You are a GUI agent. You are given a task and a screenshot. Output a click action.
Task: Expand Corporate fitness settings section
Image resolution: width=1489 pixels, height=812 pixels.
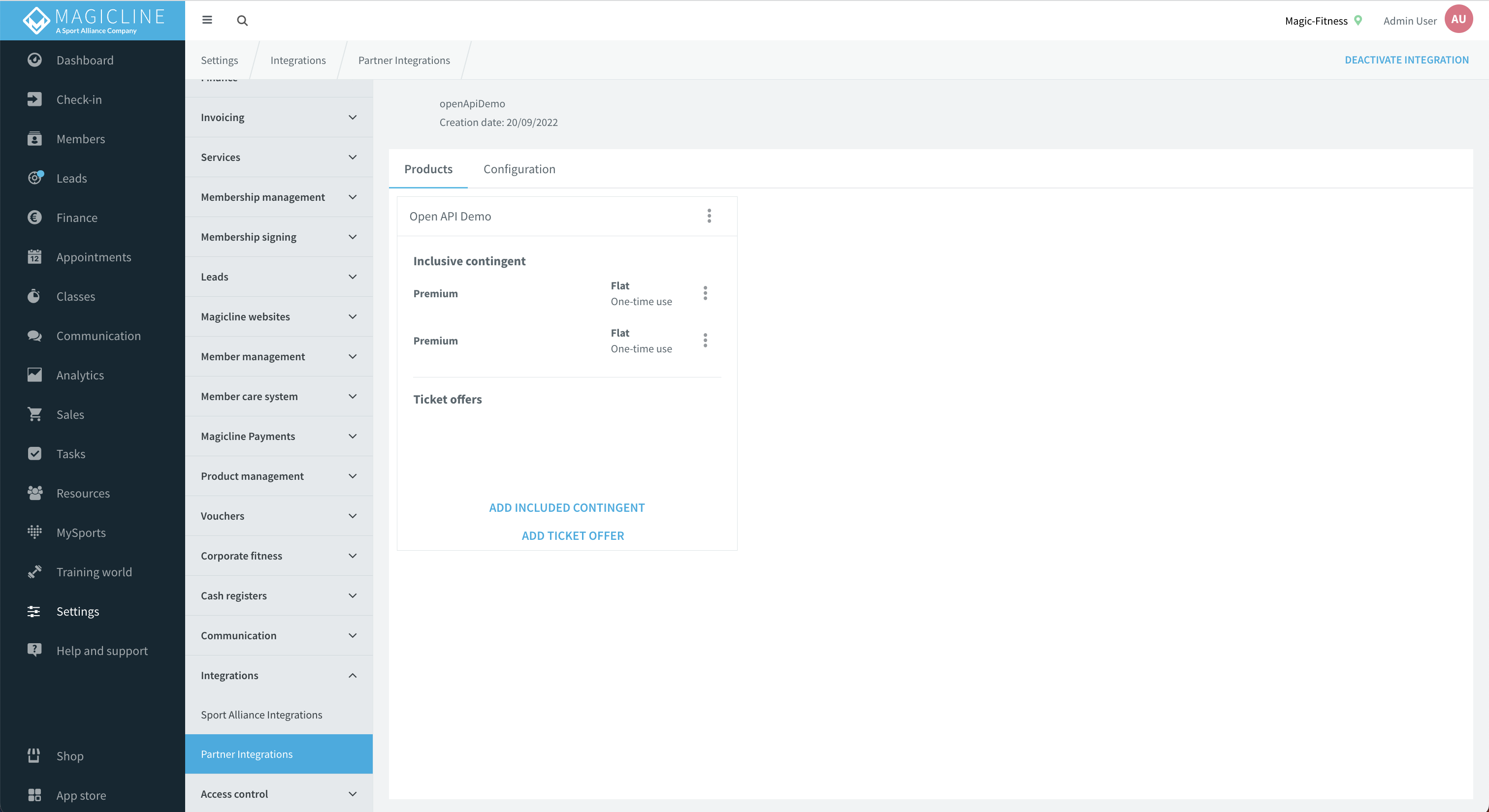click(x=279, y=556)
